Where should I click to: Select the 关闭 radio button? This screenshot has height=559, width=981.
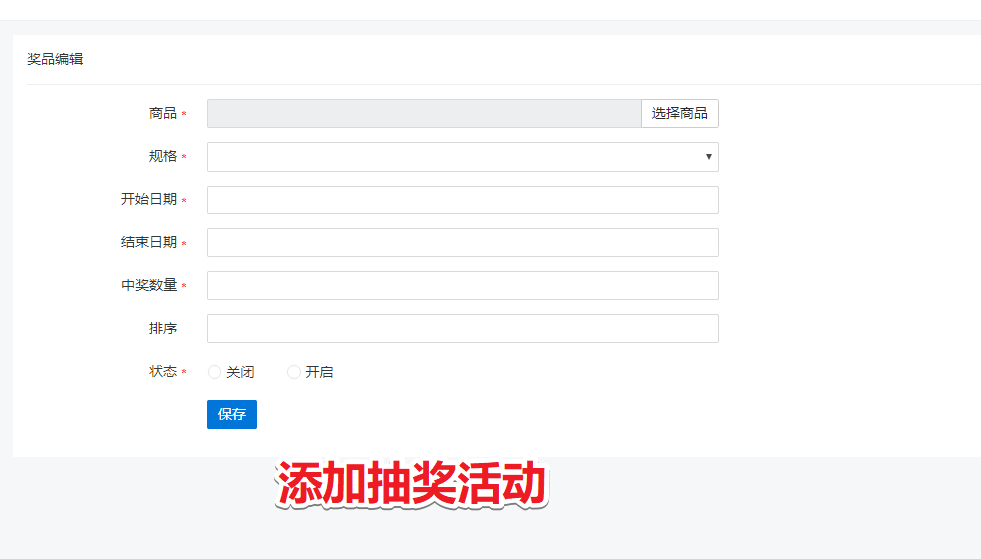215,372
